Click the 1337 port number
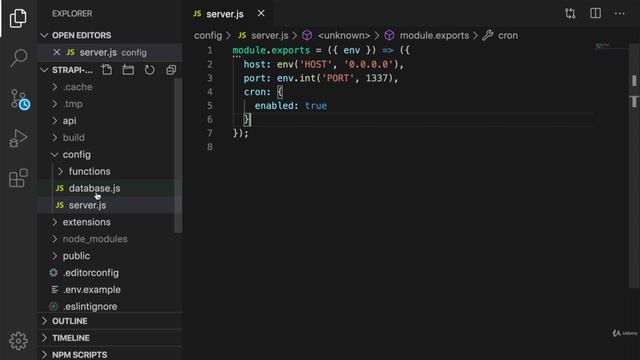The height and width of the screenshot is (360, 640). click(x=377, y=78)
